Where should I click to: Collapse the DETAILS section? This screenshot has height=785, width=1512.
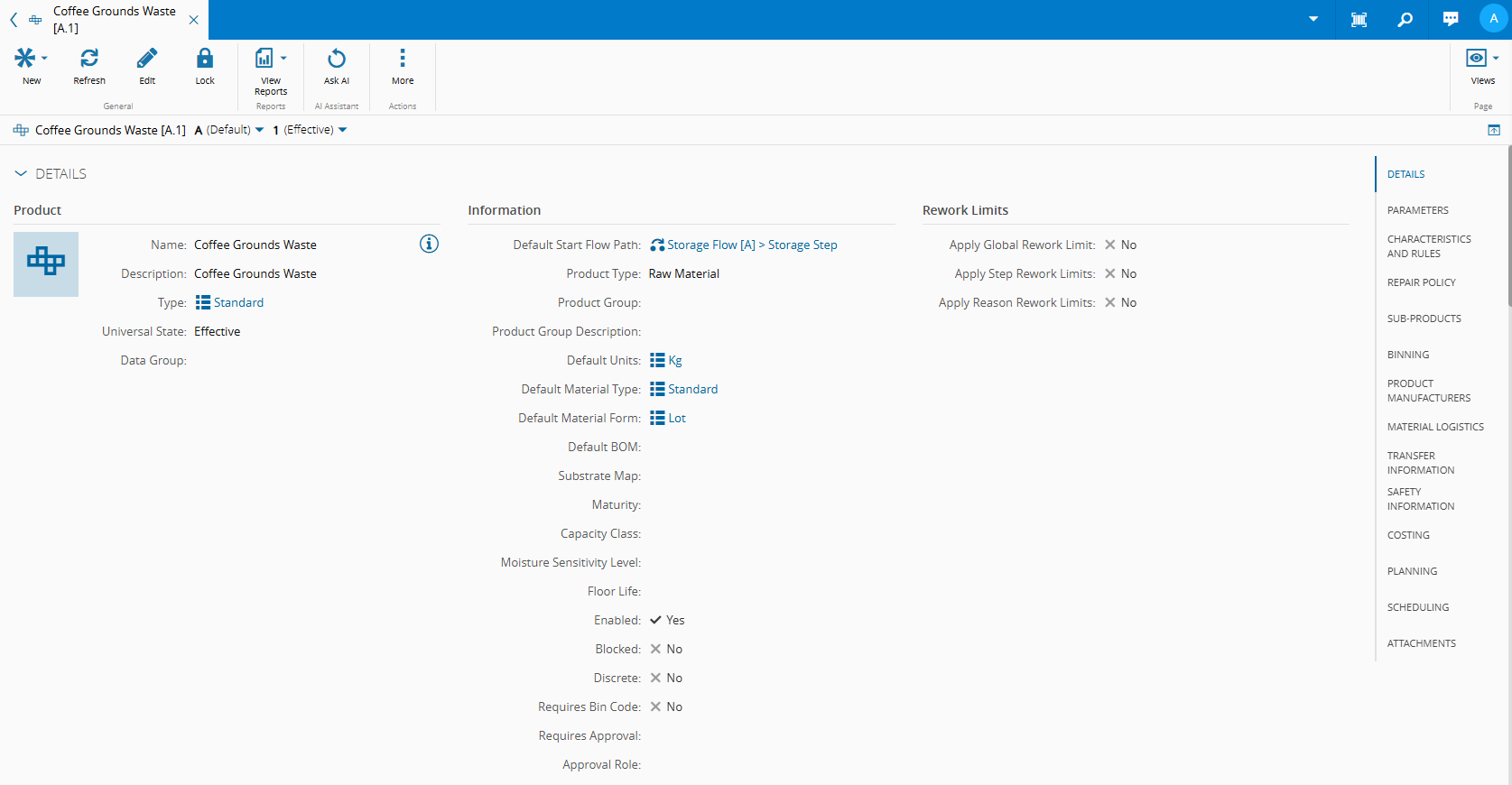(21, 173)
